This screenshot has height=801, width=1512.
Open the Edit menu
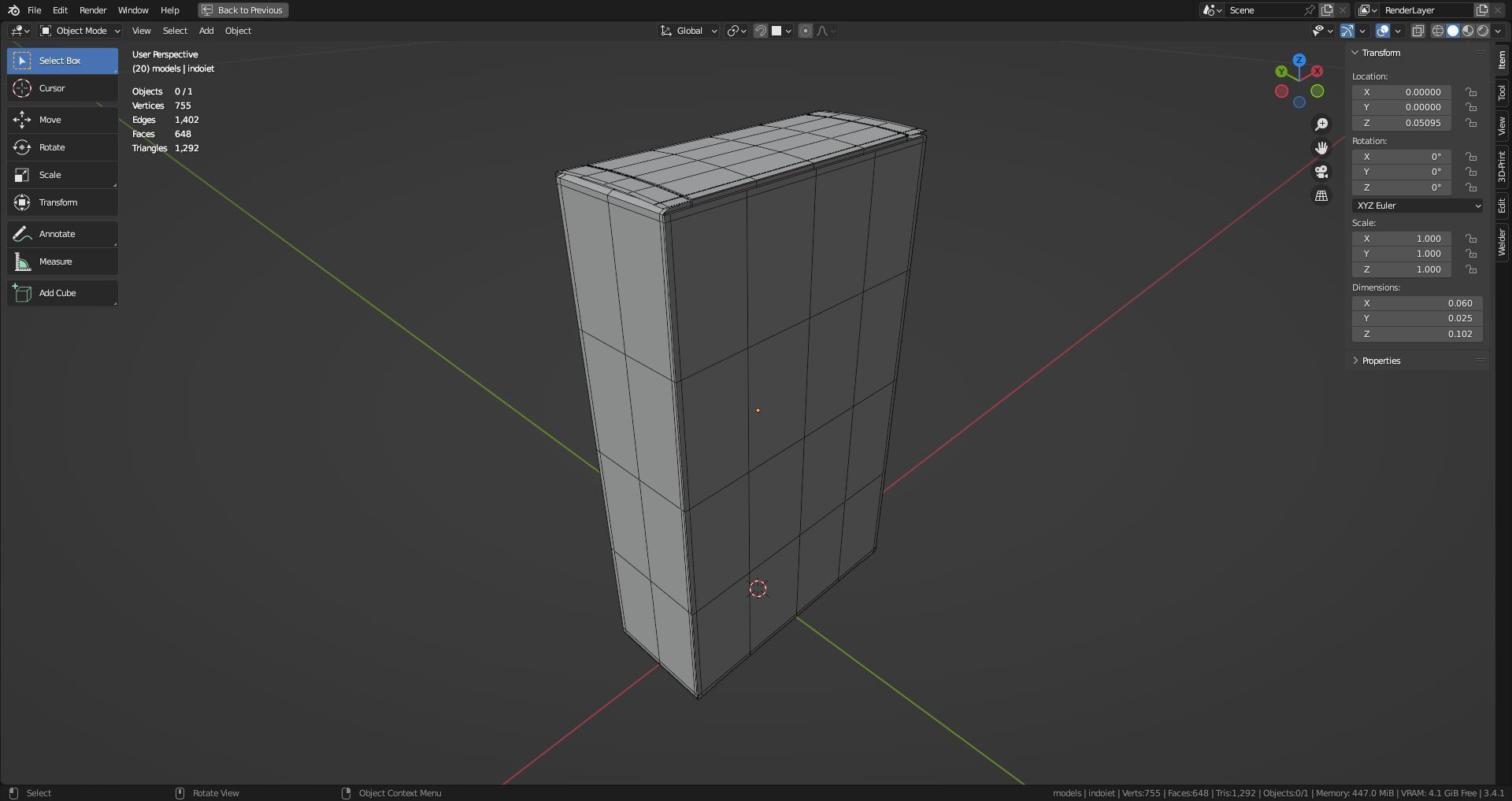[x=60, y=10]
